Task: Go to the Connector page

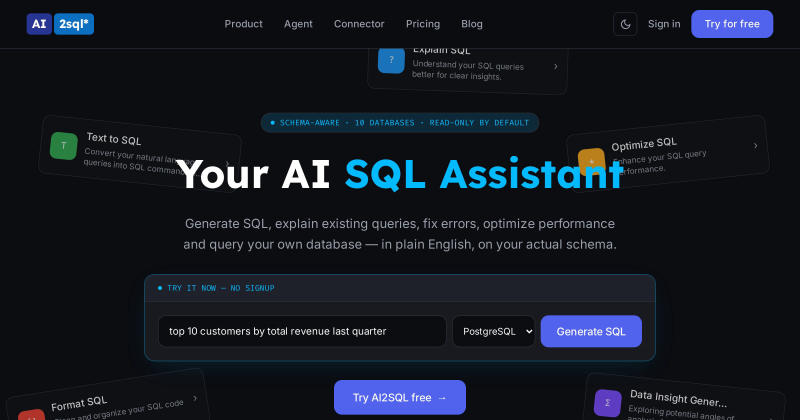Action: click(359, 24)
